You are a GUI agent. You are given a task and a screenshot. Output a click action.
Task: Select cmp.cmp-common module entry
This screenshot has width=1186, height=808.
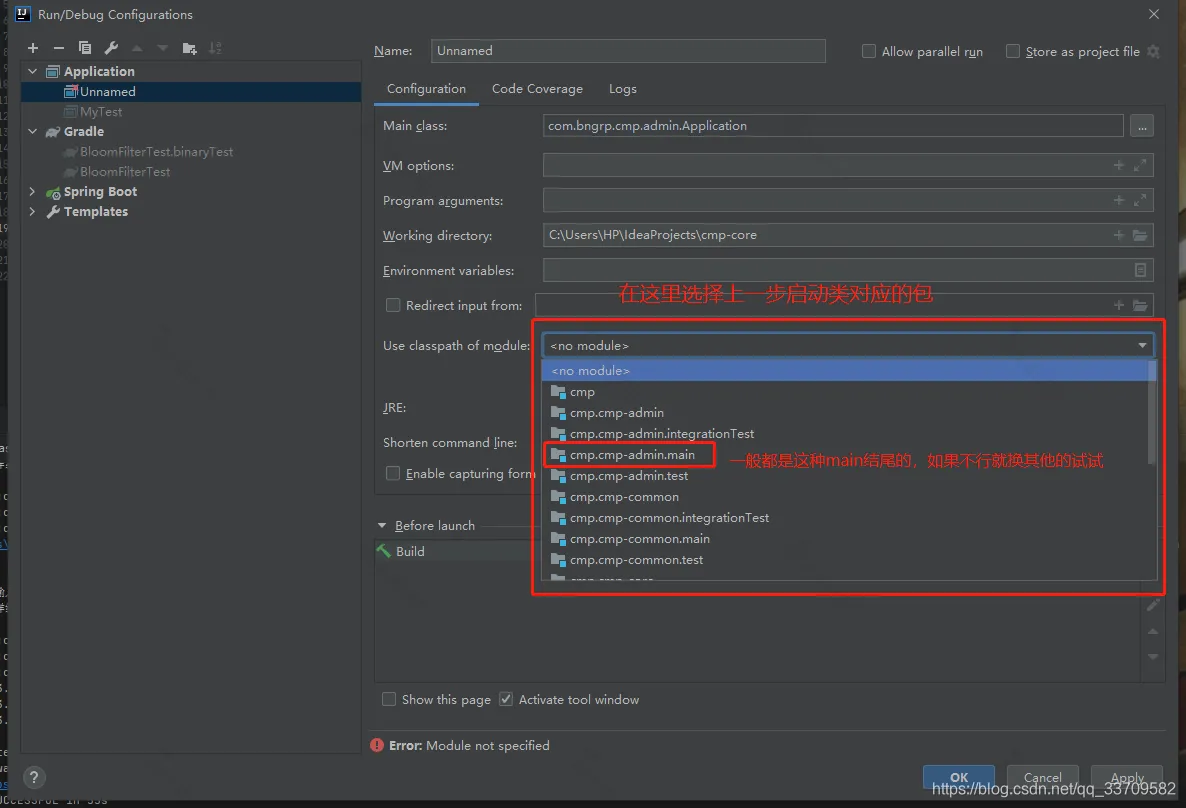tap(845, 497)
